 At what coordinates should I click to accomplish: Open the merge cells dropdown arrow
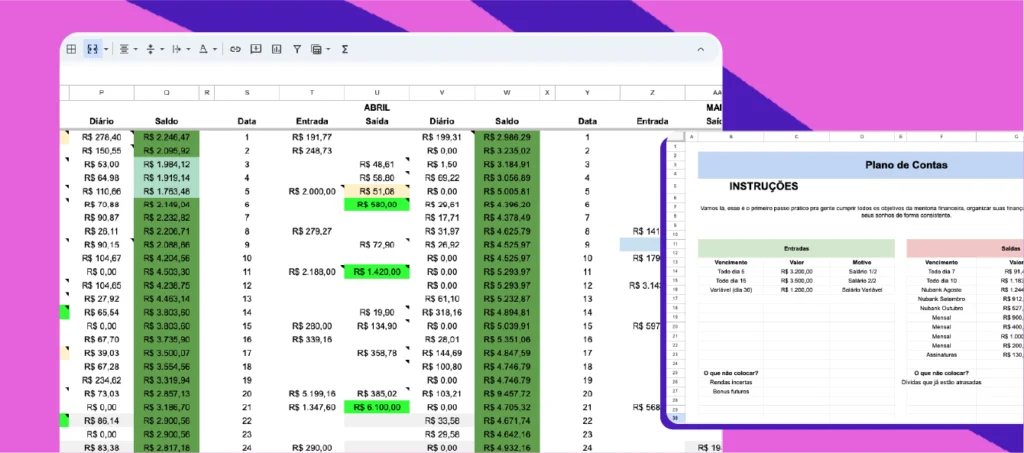105,48
